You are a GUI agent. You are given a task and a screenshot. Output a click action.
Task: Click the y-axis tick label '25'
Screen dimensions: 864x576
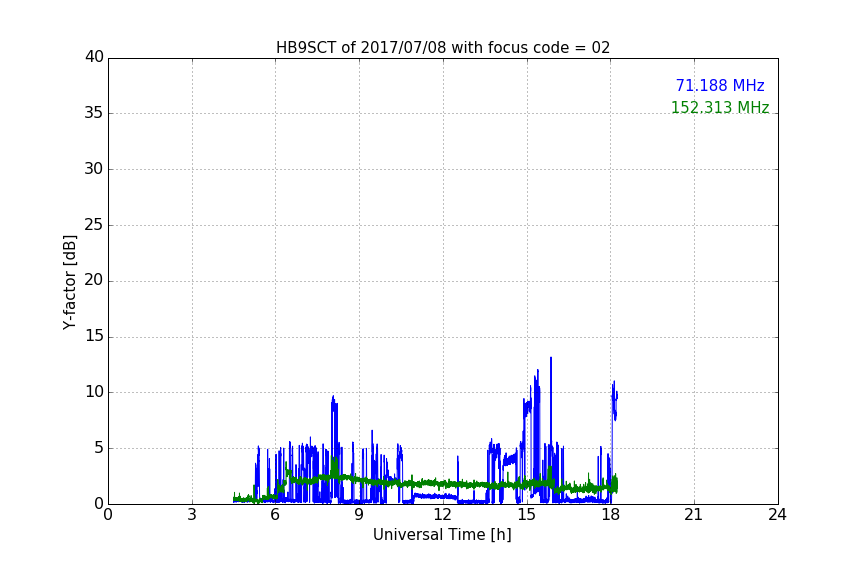[x=94, y=225]
